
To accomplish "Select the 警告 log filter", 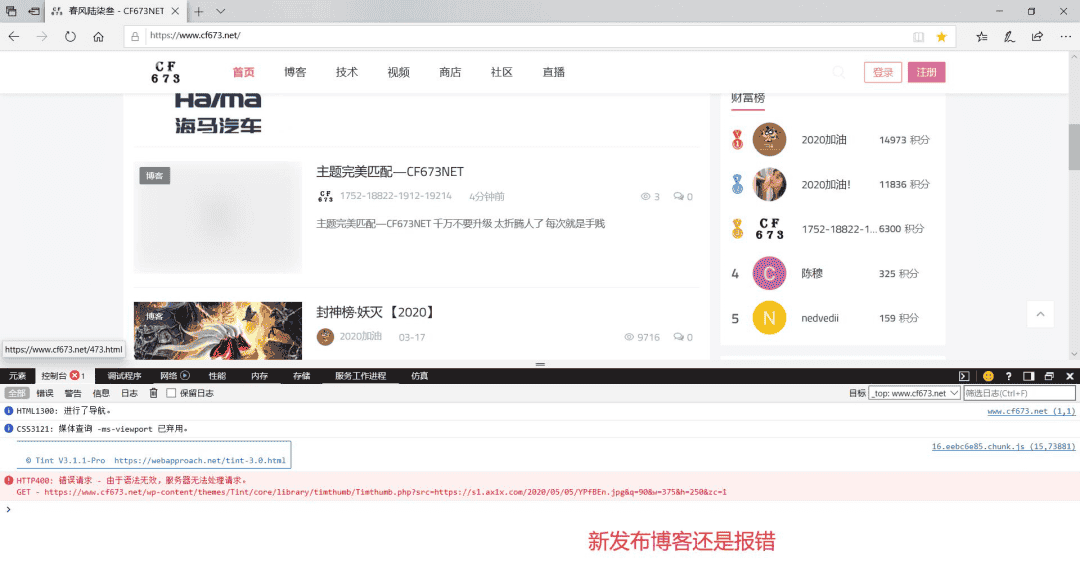I will tap(70, 393).
